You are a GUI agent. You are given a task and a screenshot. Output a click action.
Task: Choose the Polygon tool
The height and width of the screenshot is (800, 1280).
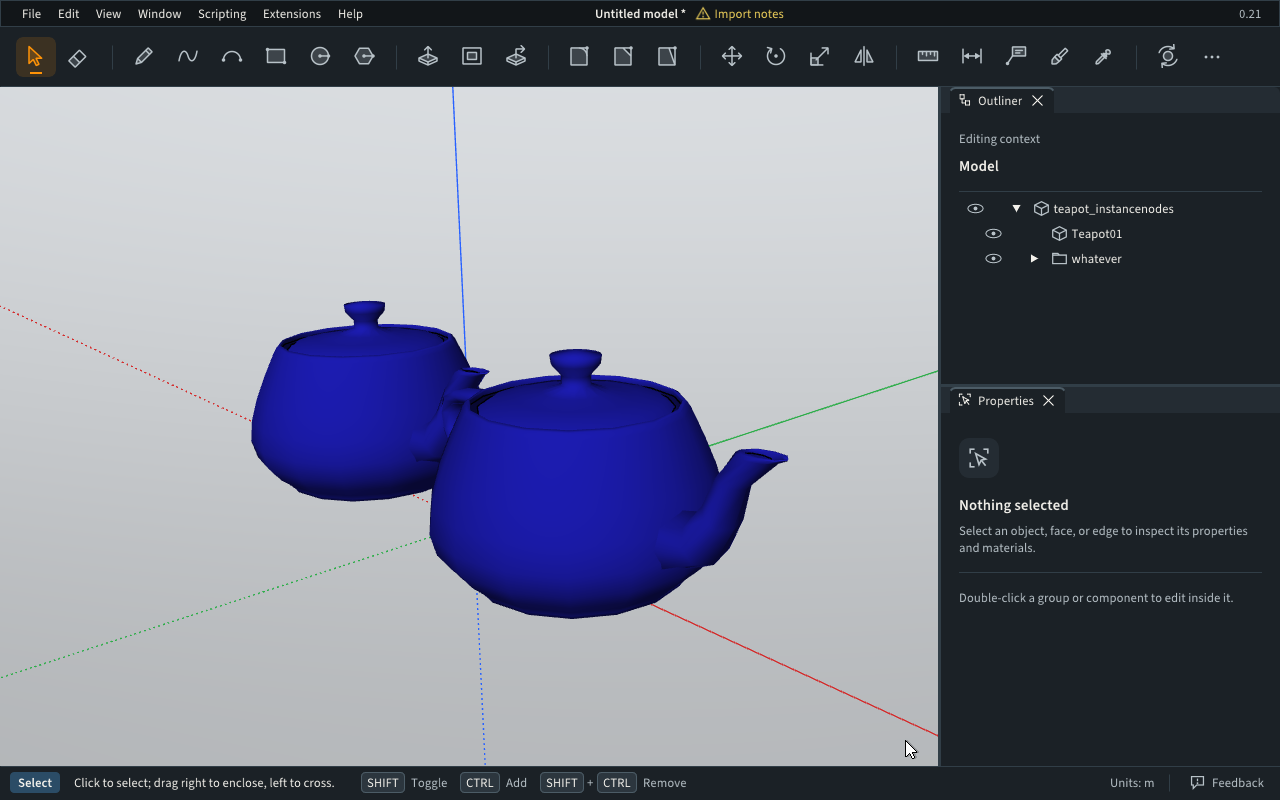(x=364, y=57)
